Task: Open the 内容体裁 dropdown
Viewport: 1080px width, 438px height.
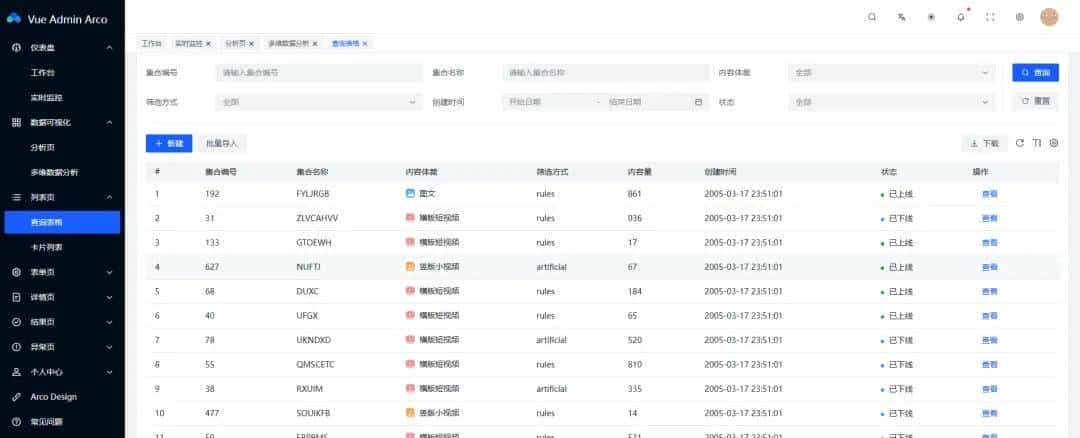Action: click(891, 72)
